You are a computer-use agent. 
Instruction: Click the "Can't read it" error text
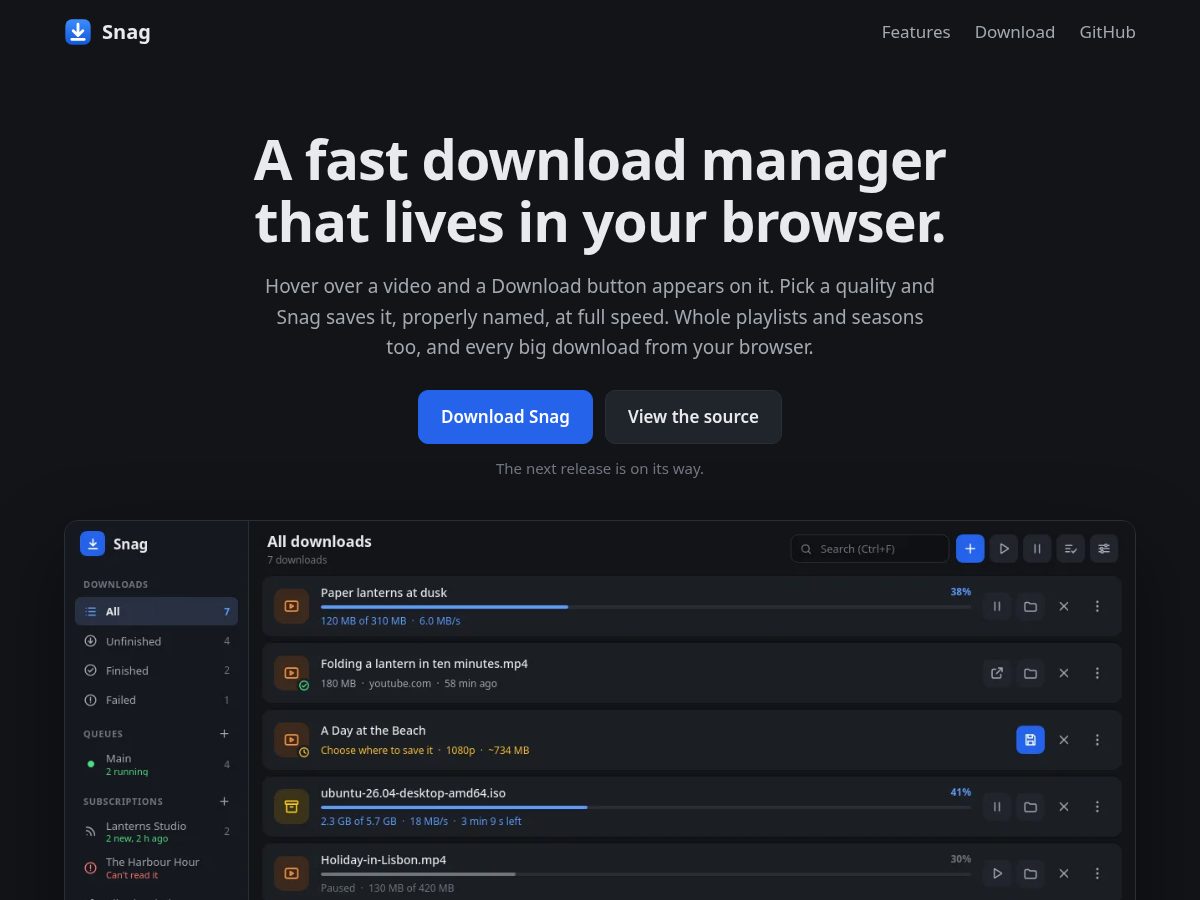point(132,876)
